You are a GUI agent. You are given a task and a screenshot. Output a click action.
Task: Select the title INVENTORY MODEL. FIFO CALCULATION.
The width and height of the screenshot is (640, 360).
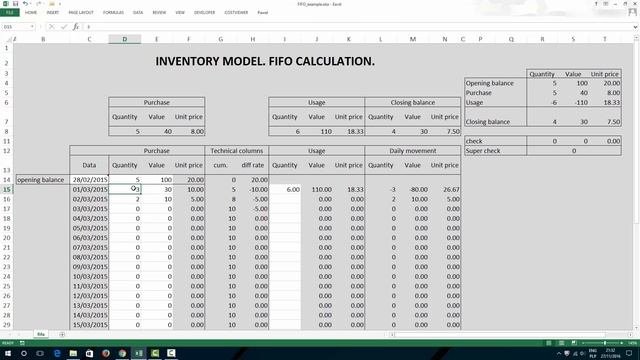coord(265,61)
